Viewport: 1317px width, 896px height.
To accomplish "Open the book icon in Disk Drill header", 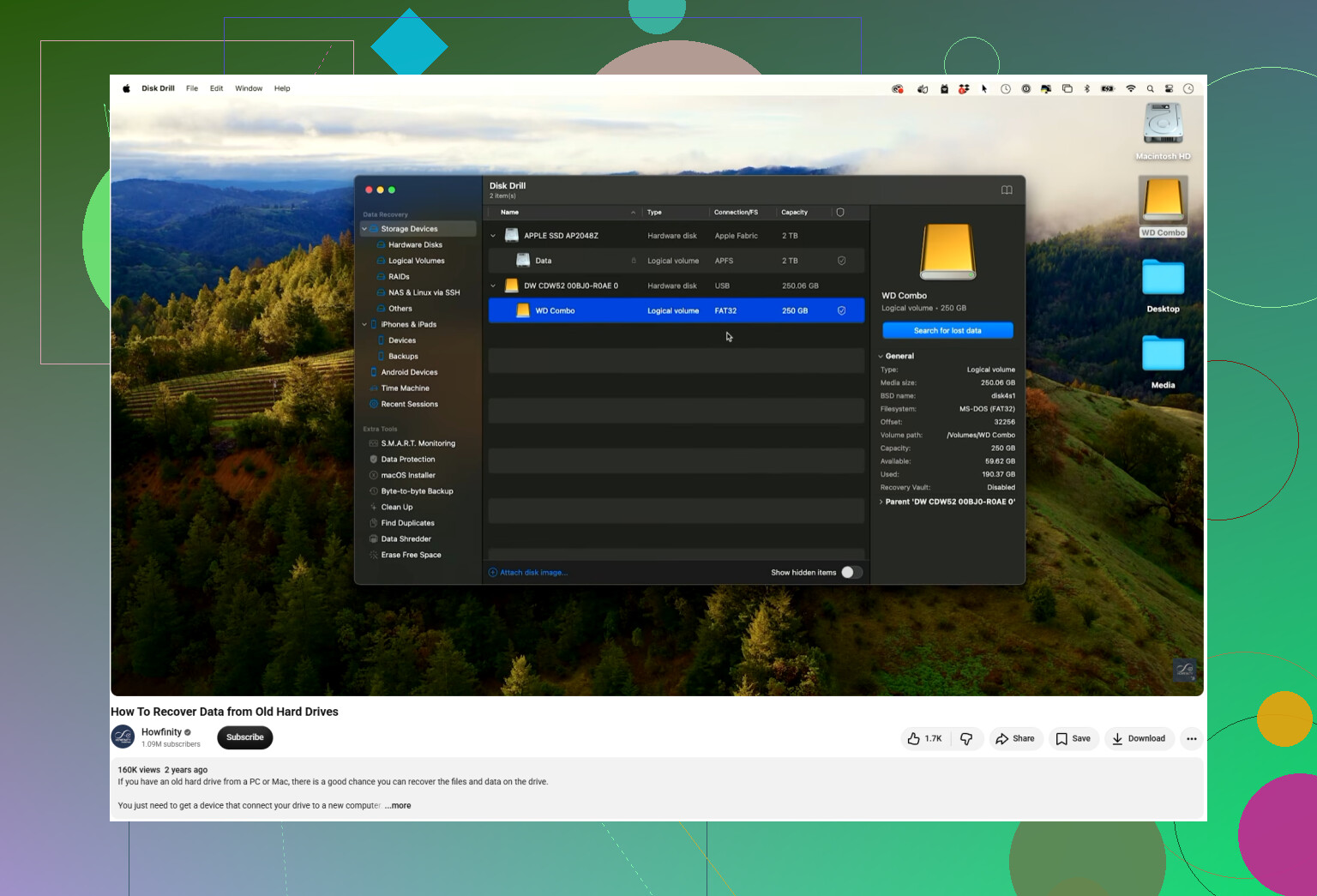I will (1007, 190).
